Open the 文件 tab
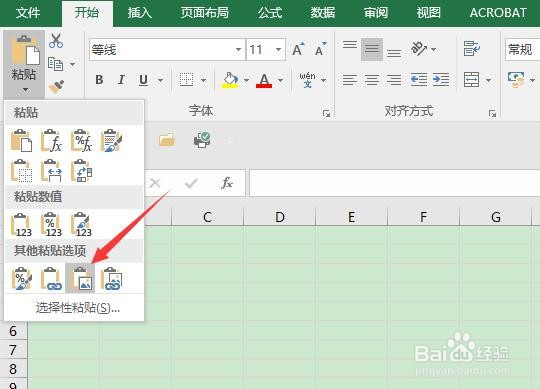 click(x=28, y=13)
